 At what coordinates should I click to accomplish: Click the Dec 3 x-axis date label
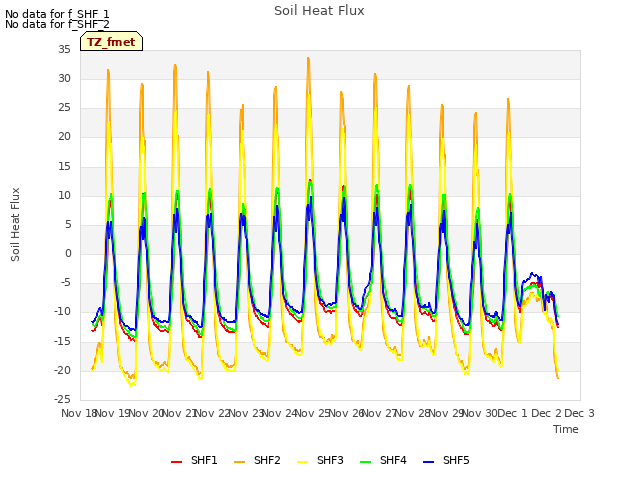click(x=580, y=413)
